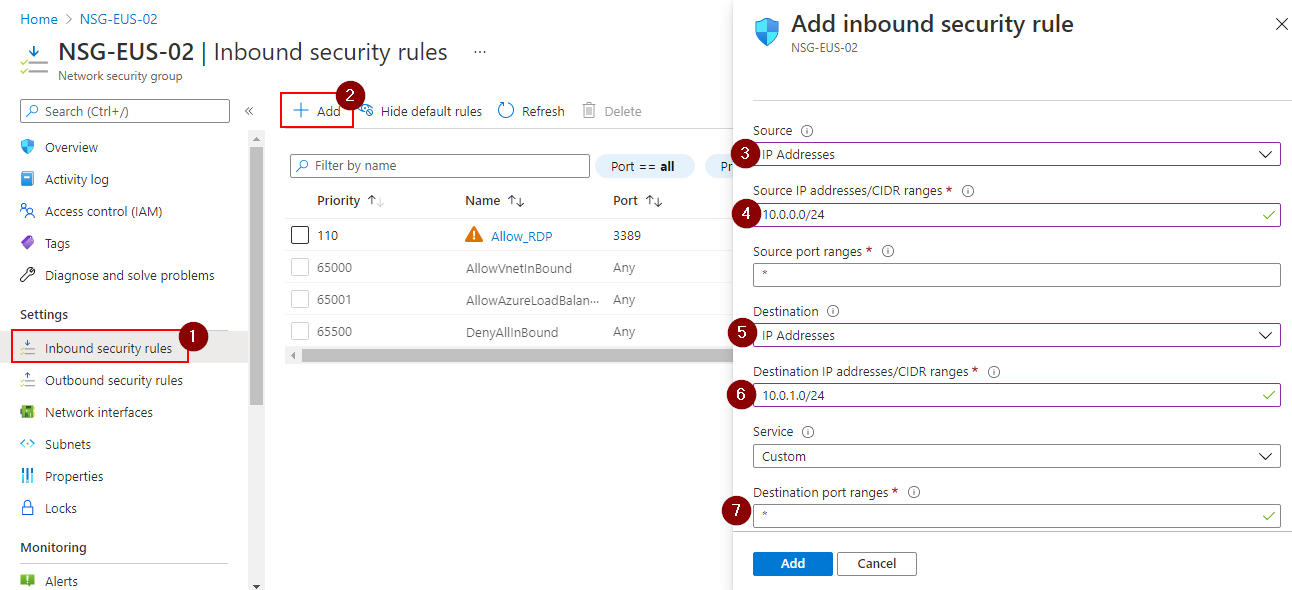Click the Source port ranges field
Screen dimensions: 1292x590
point(1016,275)
